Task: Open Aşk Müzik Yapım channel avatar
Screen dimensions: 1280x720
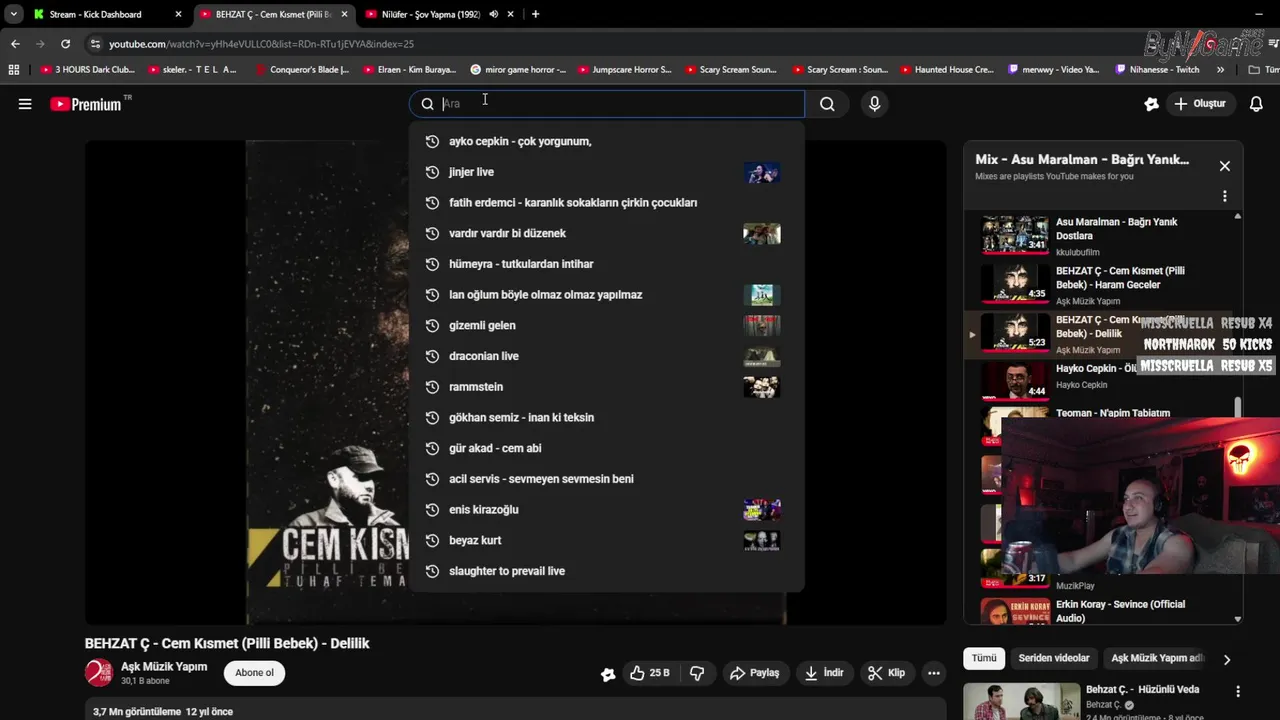Action: 99,673
